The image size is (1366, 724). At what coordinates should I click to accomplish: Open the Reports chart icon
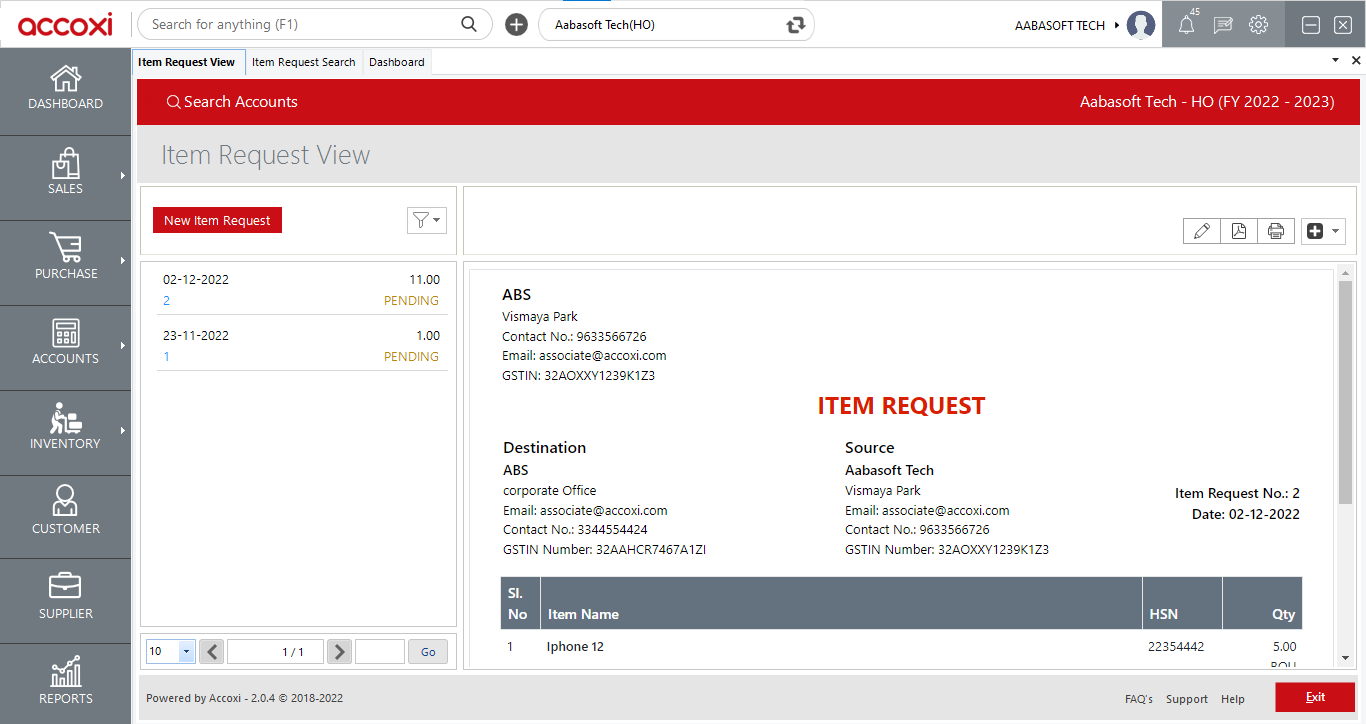point(65,671)
